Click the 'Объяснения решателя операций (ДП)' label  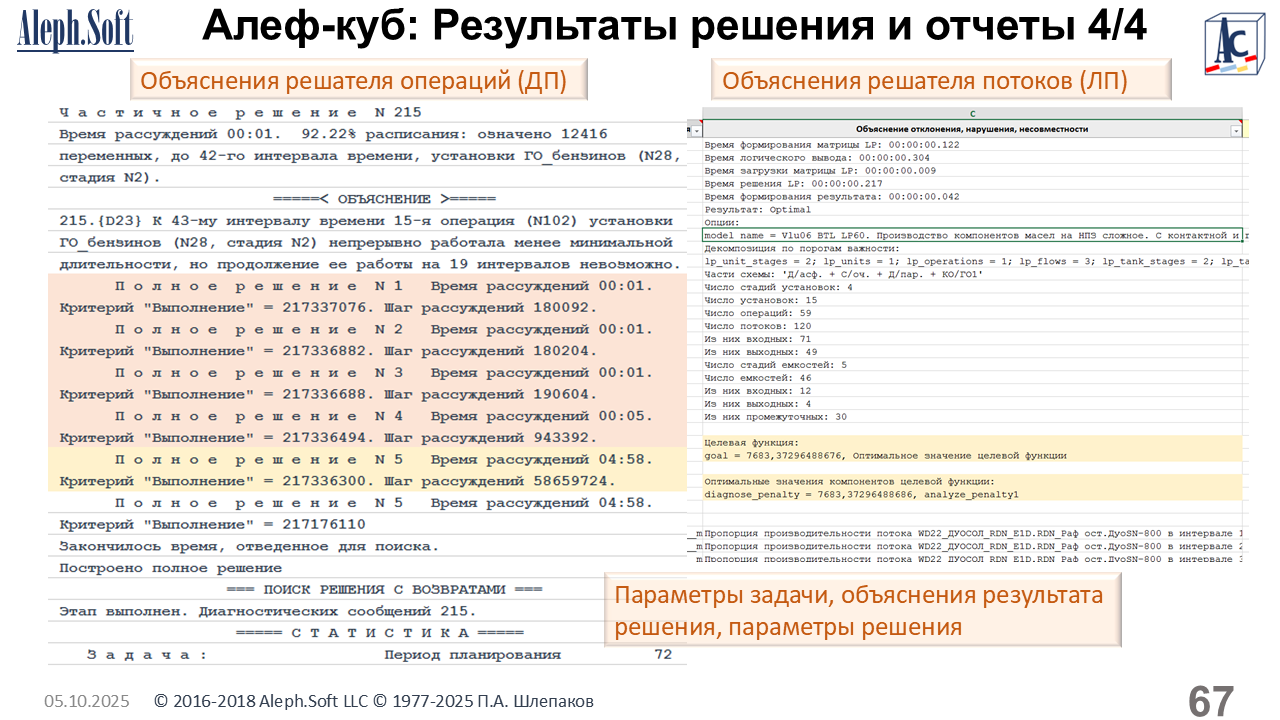click(x=354, y=81)
